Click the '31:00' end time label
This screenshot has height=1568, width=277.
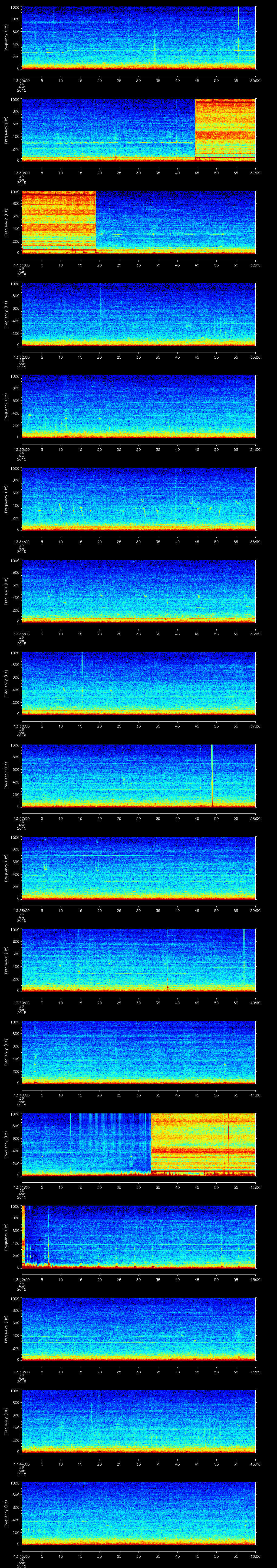point(255,173)
